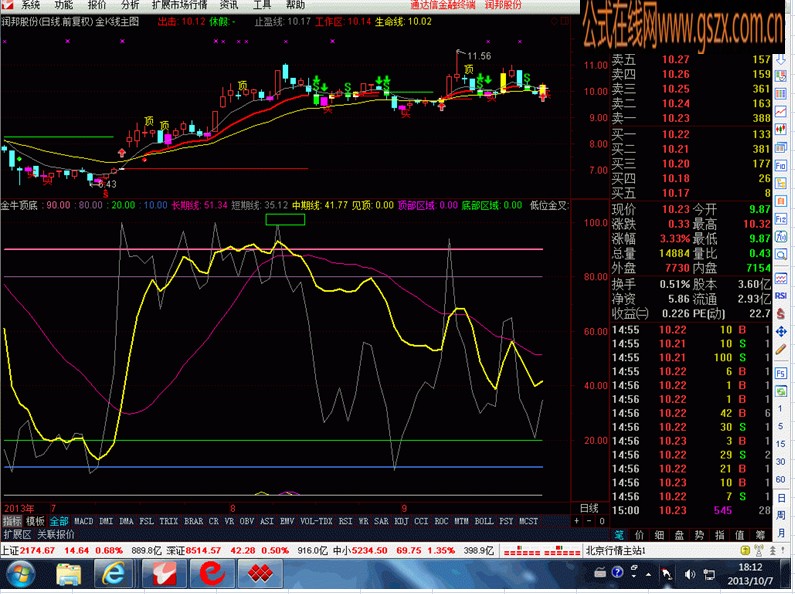Click the volume speaker icon in system tray
795x594 pixels.
[x=690, y=574]
